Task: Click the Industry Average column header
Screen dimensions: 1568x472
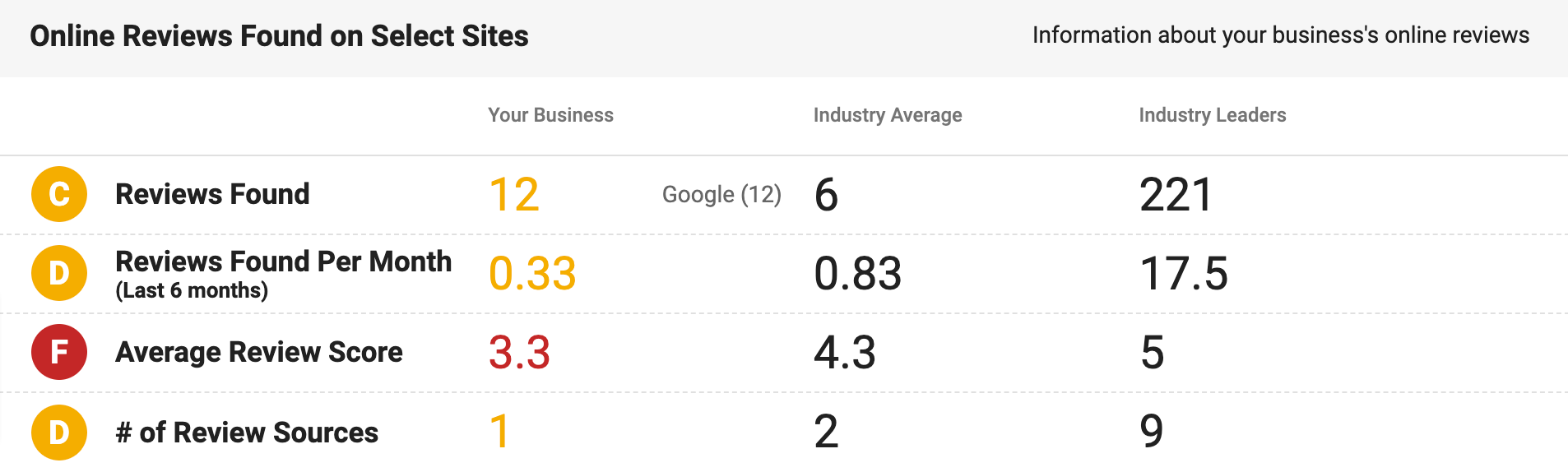Action: pyautogui.click(x=887, y=115)
